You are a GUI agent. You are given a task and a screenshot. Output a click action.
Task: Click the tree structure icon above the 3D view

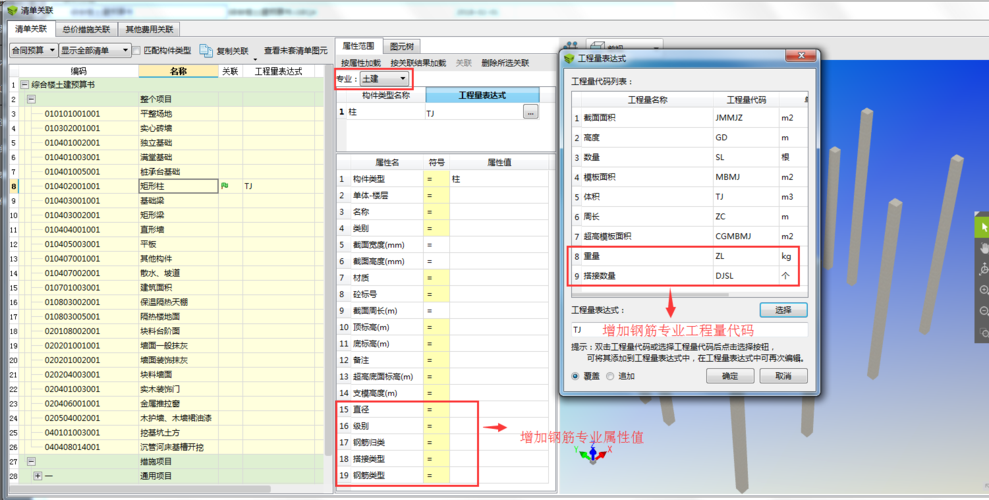click(571, 45)
